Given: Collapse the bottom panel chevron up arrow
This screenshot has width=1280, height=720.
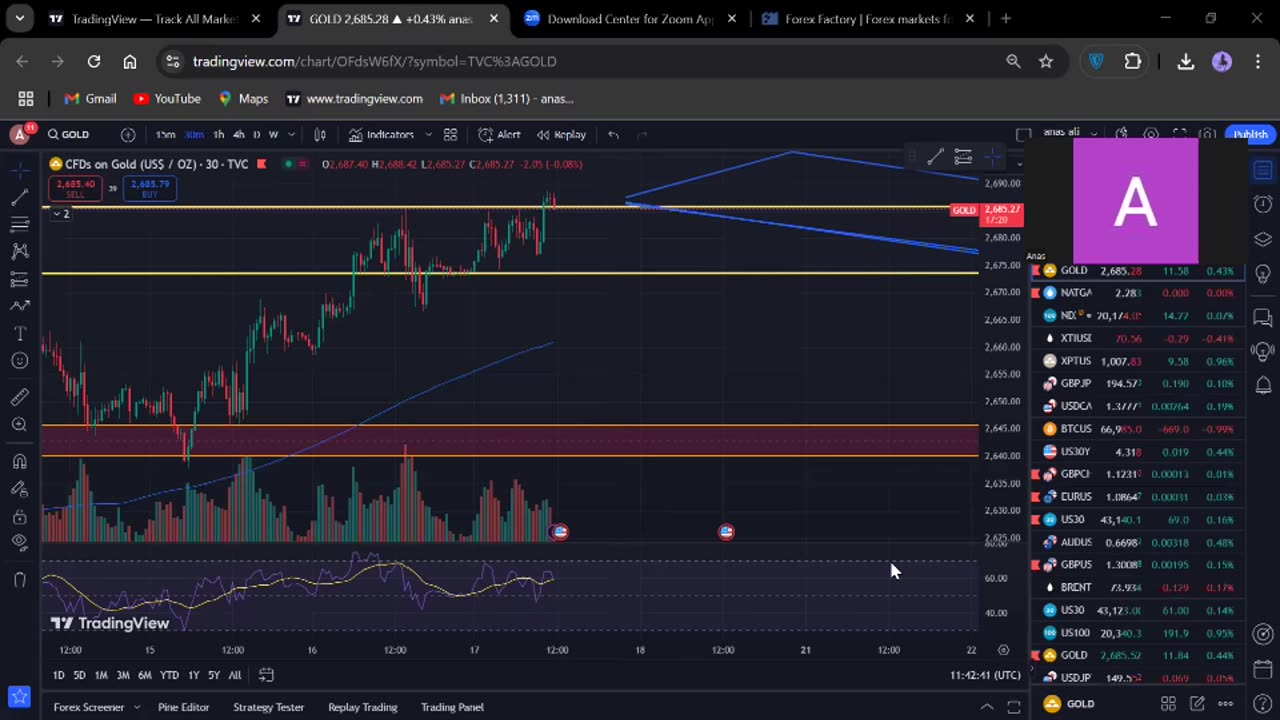Looking at the screenshot, I should [986, 706].
